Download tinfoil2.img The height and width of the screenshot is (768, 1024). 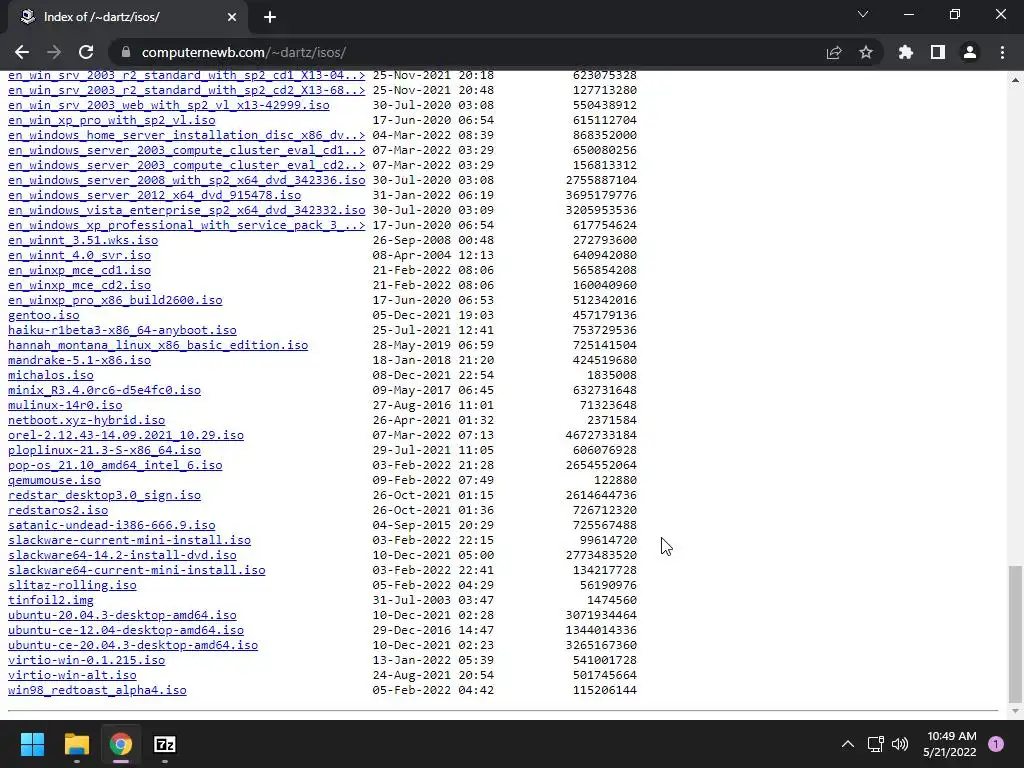pyautogui.click(x=51, y=601)
